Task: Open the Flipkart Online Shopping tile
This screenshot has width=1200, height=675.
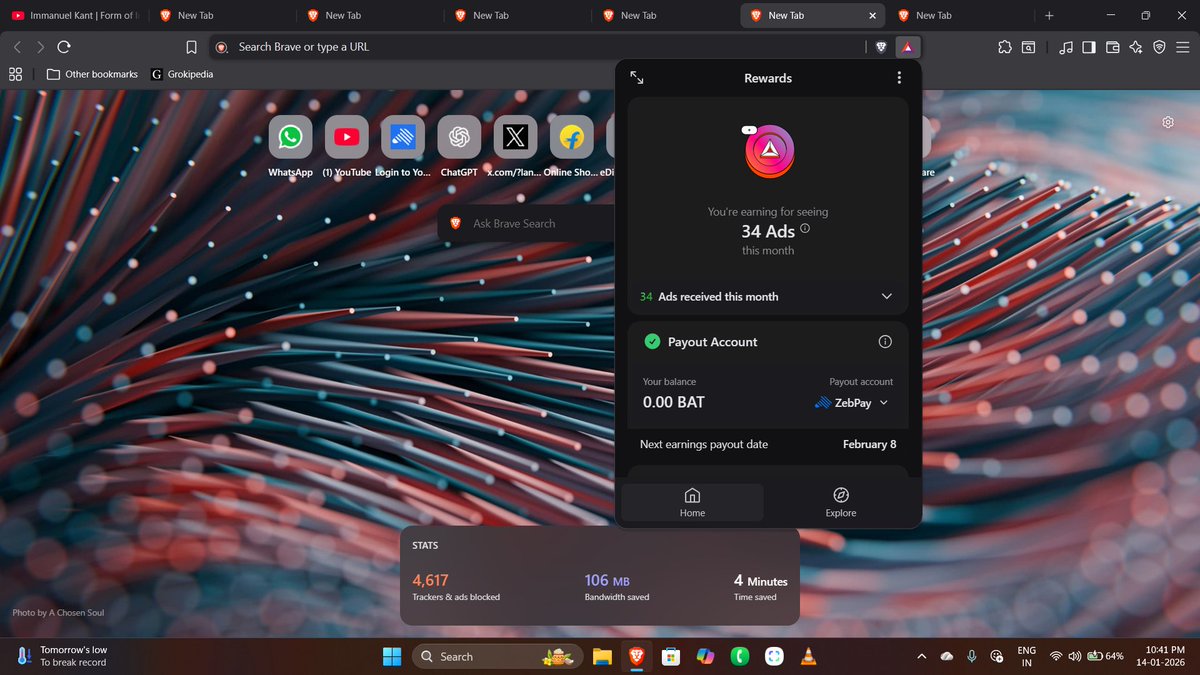Action: tap(571, 137)
